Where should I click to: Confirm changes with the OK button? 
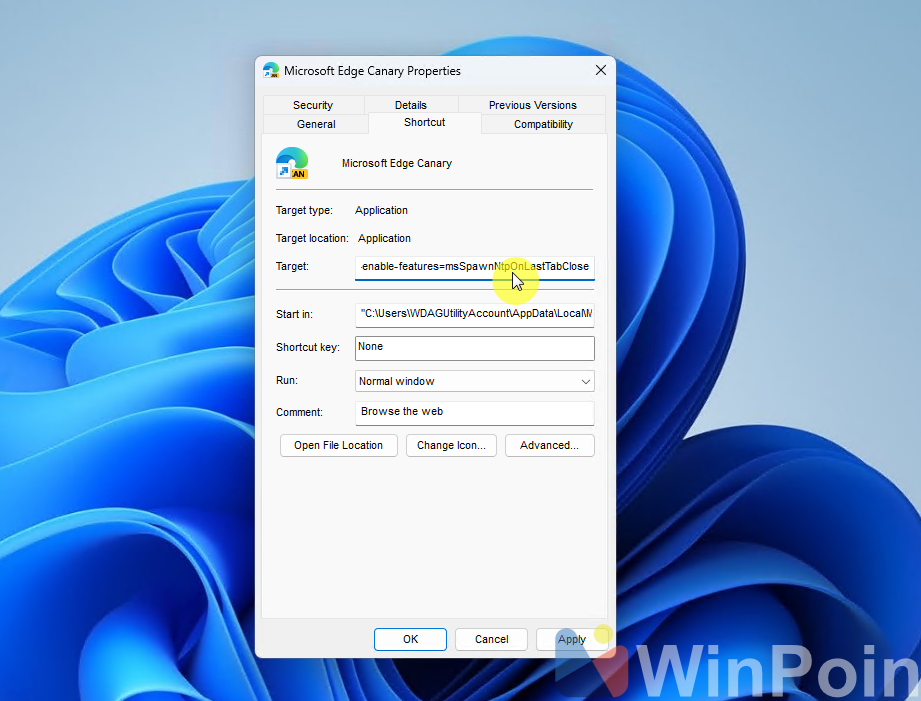click(410, 639)
